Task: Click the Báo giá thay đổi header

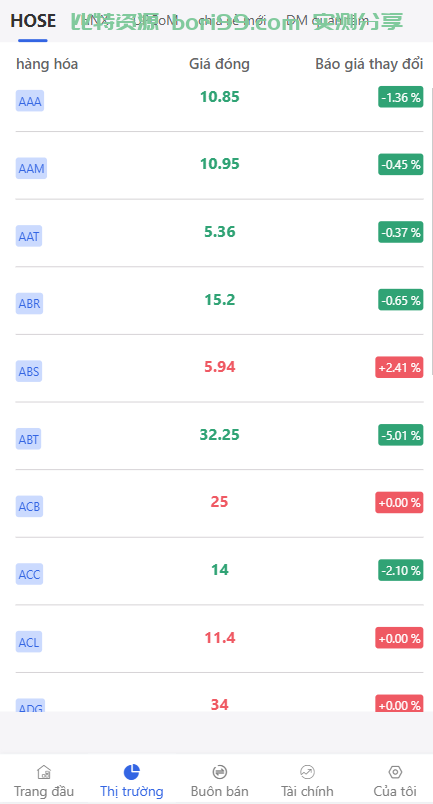Action: (369, 64)
